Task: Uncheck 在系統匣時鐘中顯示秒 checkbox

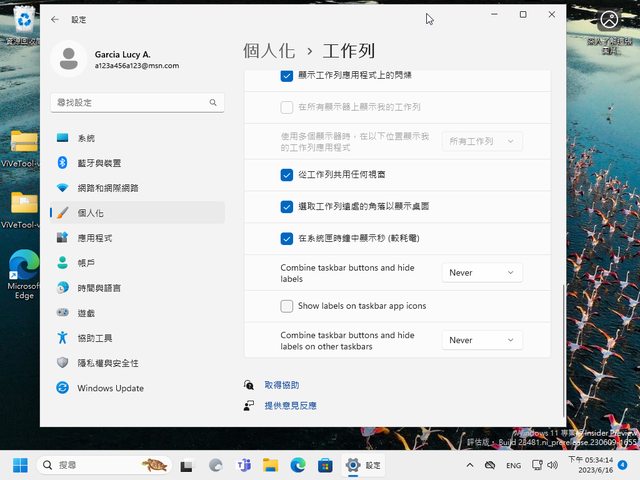Action: pos(287,239)
